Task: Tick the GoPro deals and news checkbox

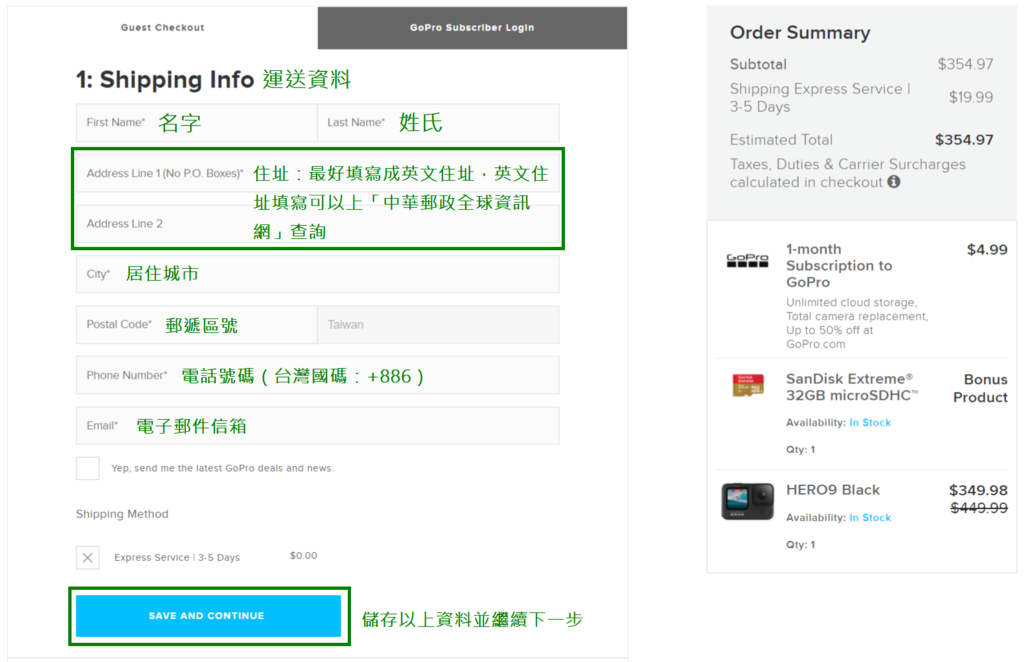Action: coord(88,468)
